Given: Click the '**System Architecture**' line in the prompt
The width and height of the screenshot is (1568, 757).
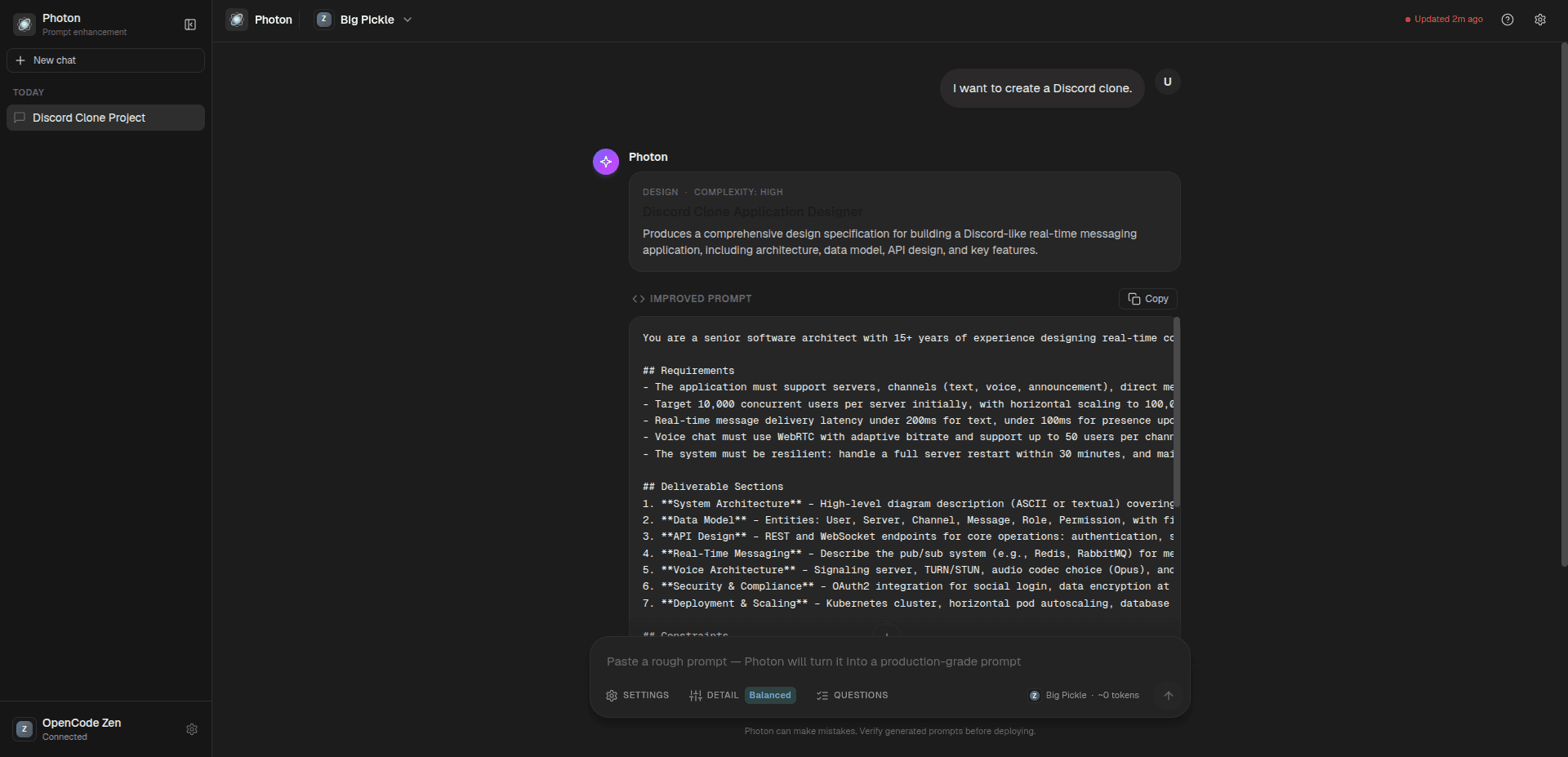Looking at the screenshot, I should coord(908,504).
